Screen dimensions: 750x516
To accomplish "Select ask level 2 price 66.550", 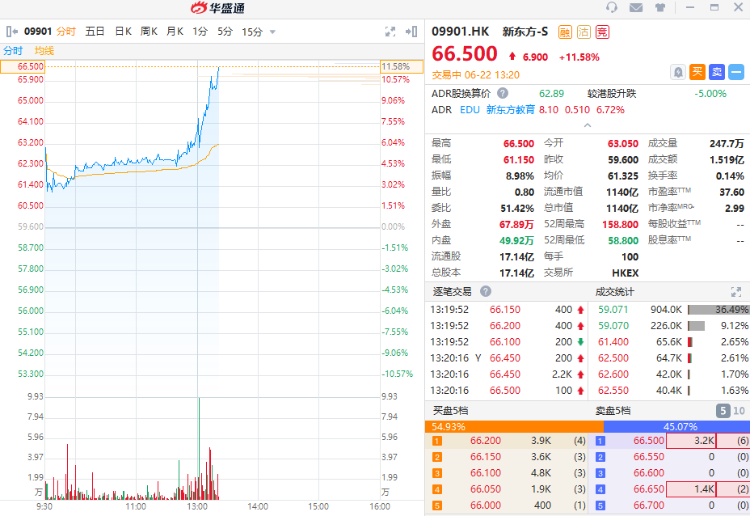I will 649,457.
